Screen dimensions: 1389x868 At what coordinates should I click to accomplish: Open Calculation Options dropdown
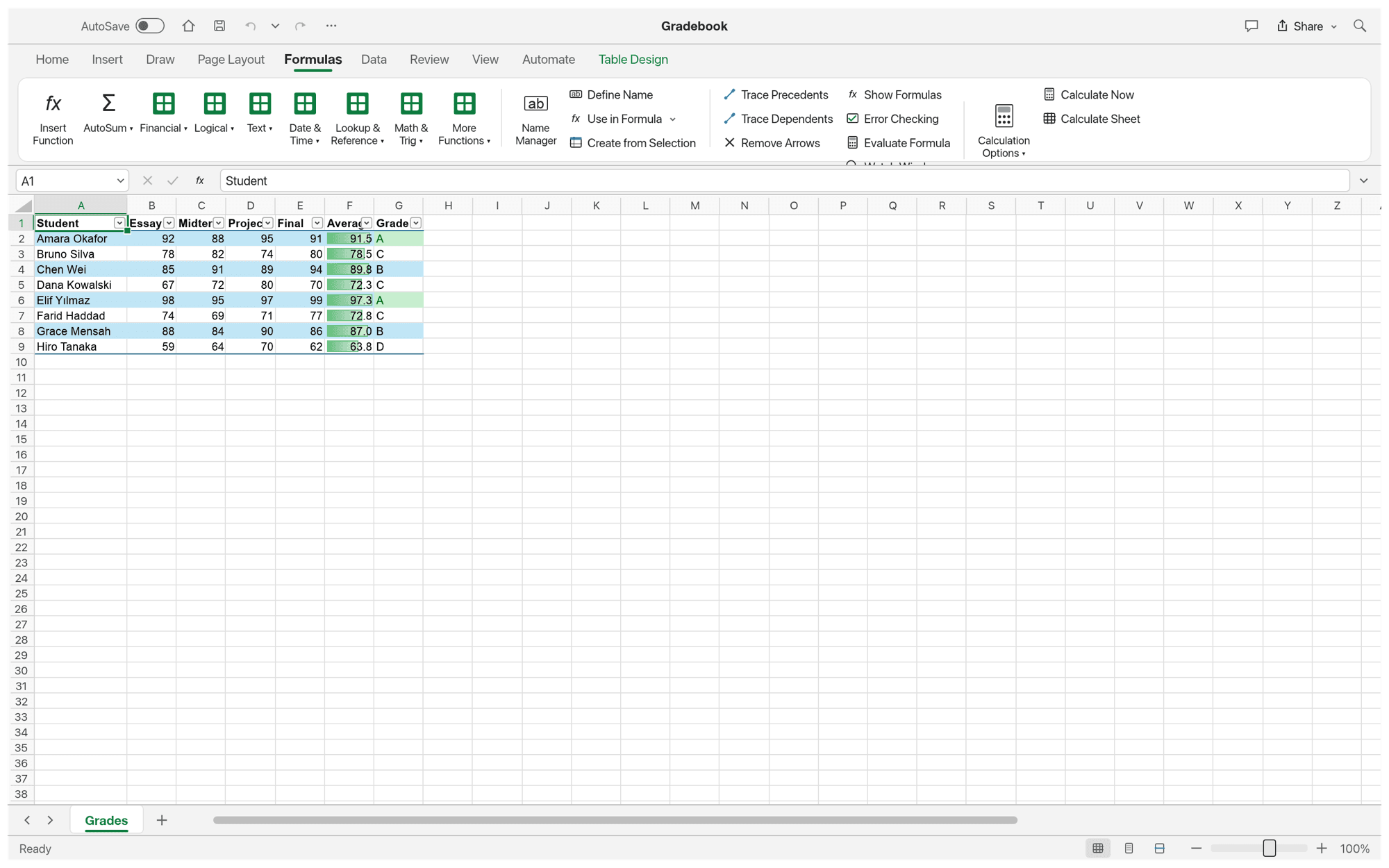(x=1004, y=131)
